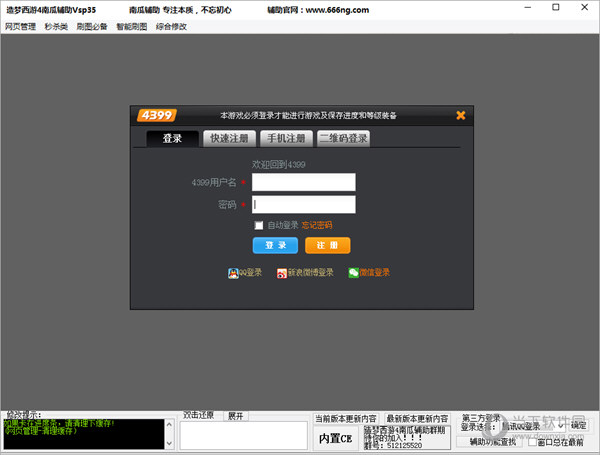Open the 忘记密码 link
The width and height of the screenshot is (600, 455).
pos(317,225)
